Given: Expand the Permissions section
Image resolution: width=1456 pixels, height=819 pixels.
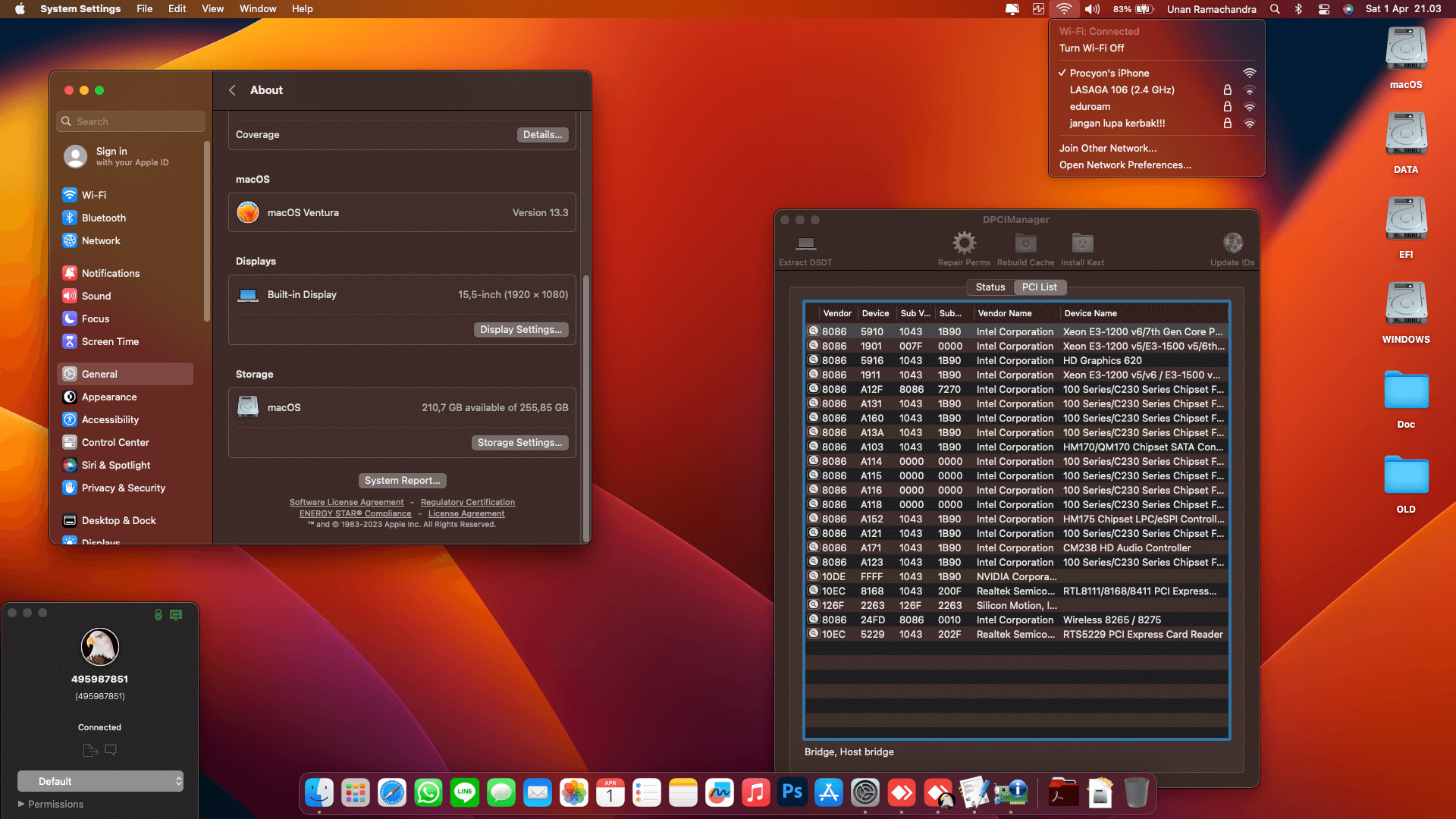Looking at the screenshot, I should pos(53,804).
